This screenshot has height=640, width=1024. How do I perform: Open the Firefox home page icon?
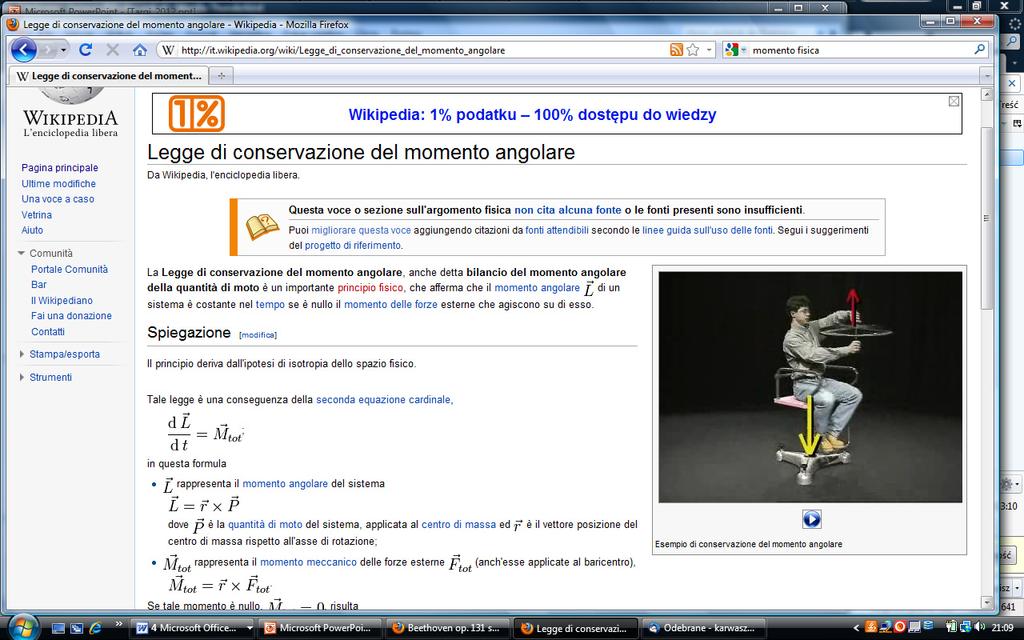point(140,50)
